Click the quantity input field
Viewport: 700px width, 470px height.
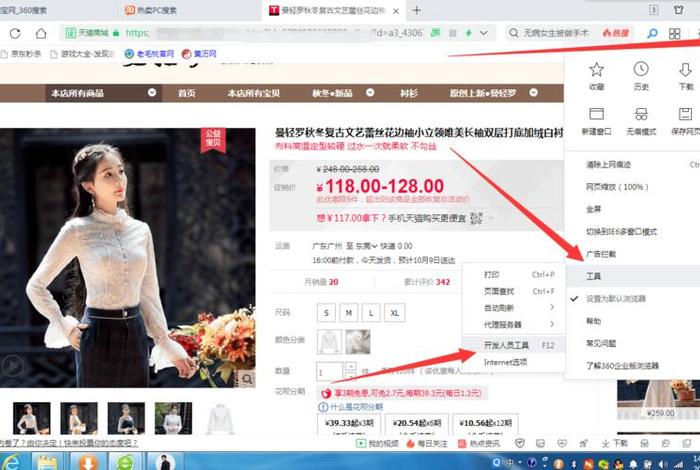pos(329,372)
